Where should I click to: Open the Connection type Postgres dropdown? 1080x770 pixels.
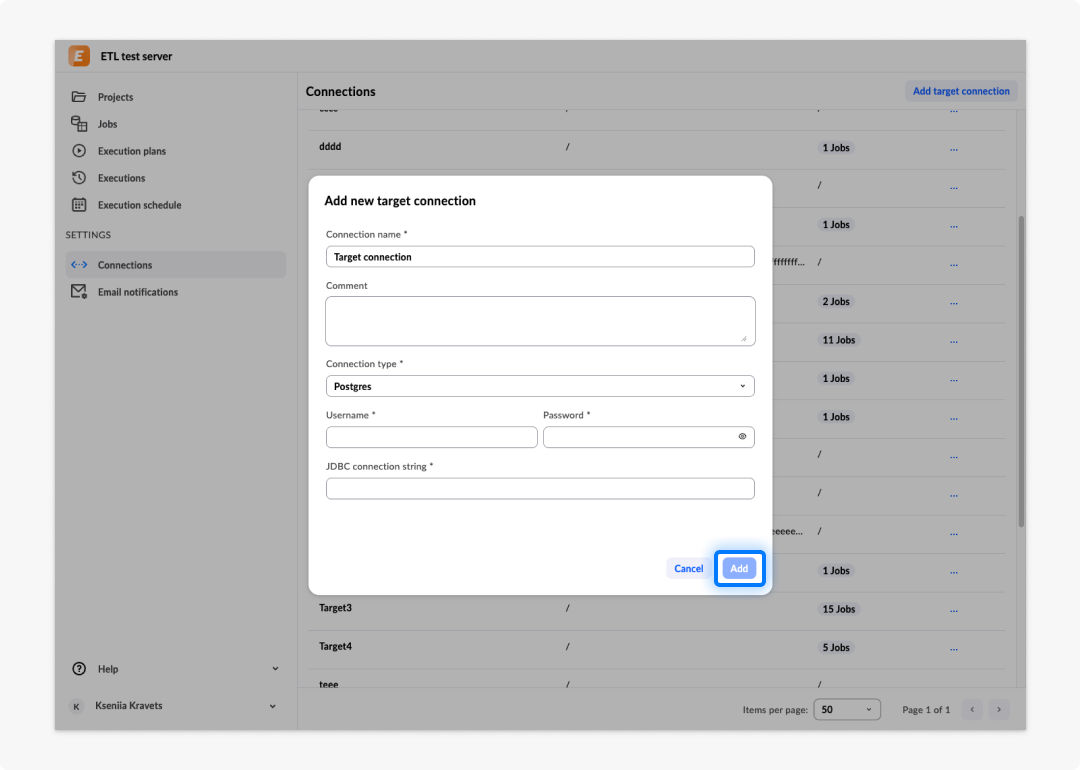click(x=540, y=386)
